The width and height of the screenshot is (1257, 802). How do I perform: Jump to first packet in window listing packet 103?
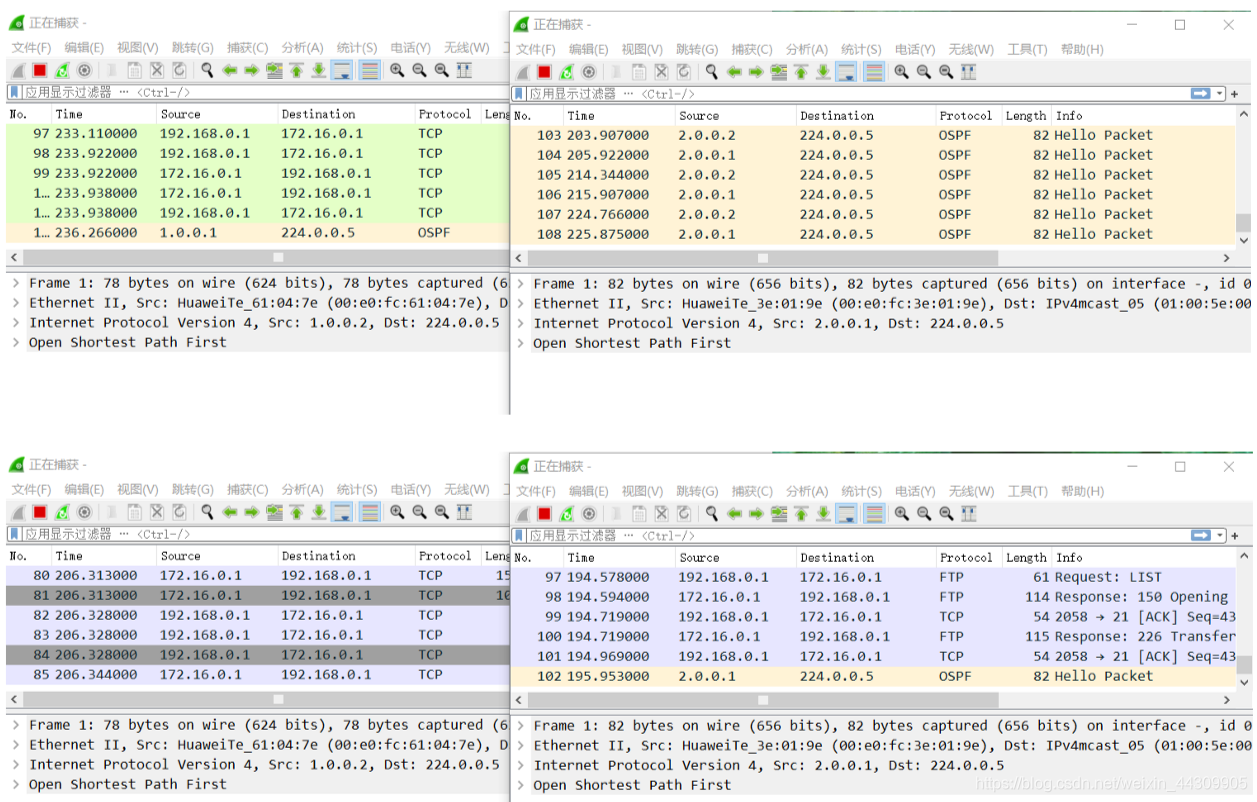[801, 72]
